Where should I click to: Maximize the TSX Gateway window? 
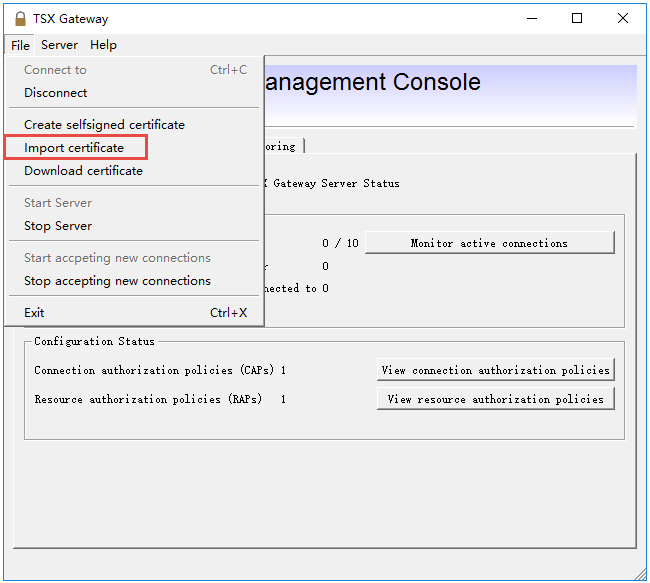(x=577, y=18)
